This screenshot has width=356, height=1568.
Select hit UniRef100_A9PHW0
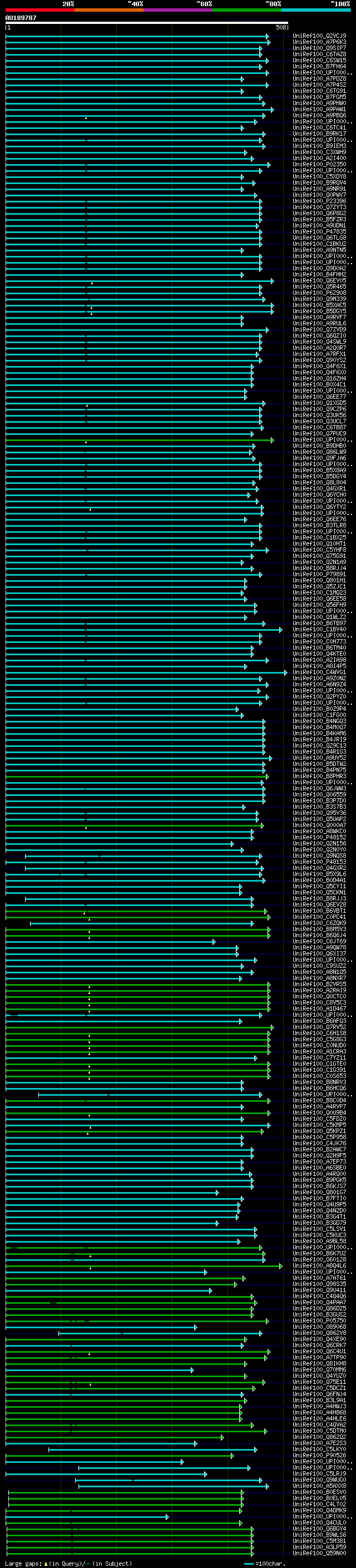coord(319,103)
